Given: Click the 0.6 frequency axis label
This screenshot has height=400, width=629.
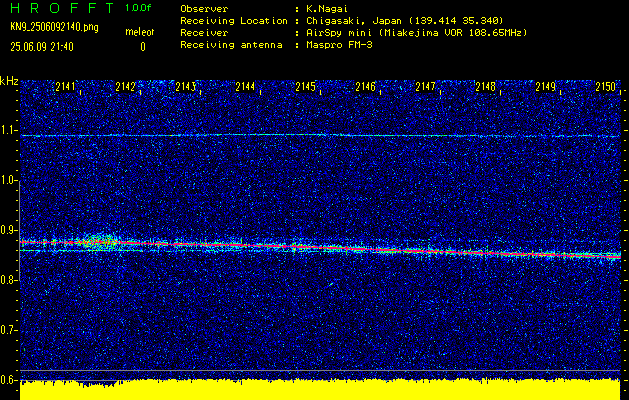Looking at the screenshot, I should point(8,380).
